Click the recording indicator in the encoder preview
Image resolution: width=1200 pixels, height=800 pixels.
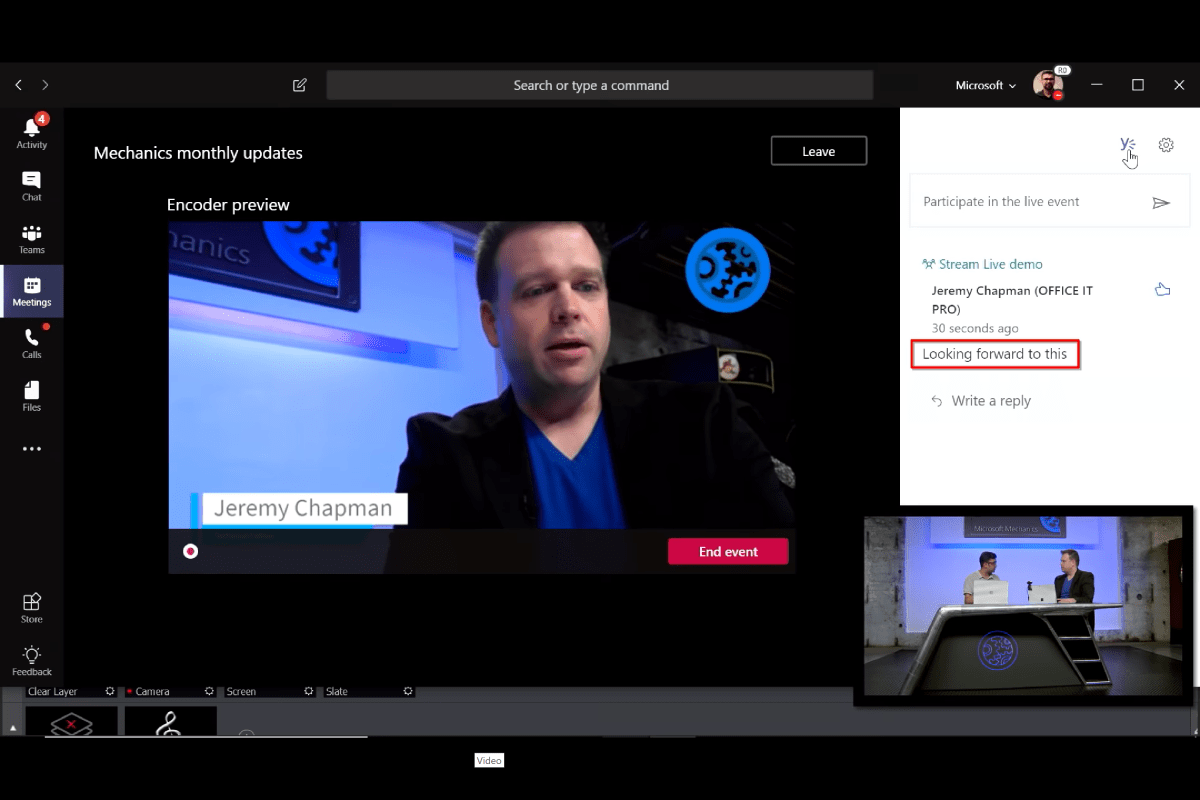190,551
